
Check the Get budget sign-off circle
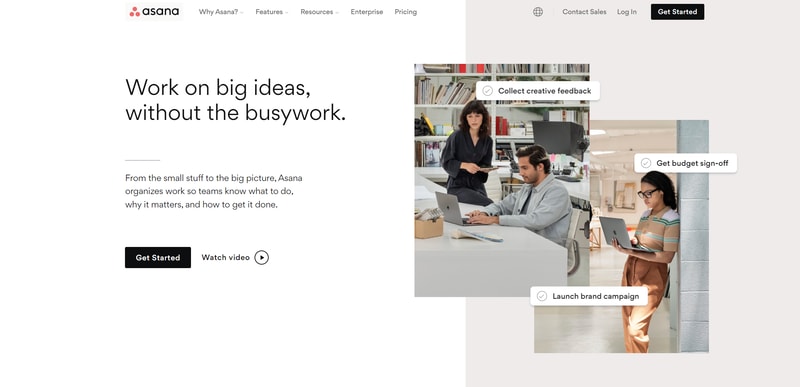coord(646,163)
